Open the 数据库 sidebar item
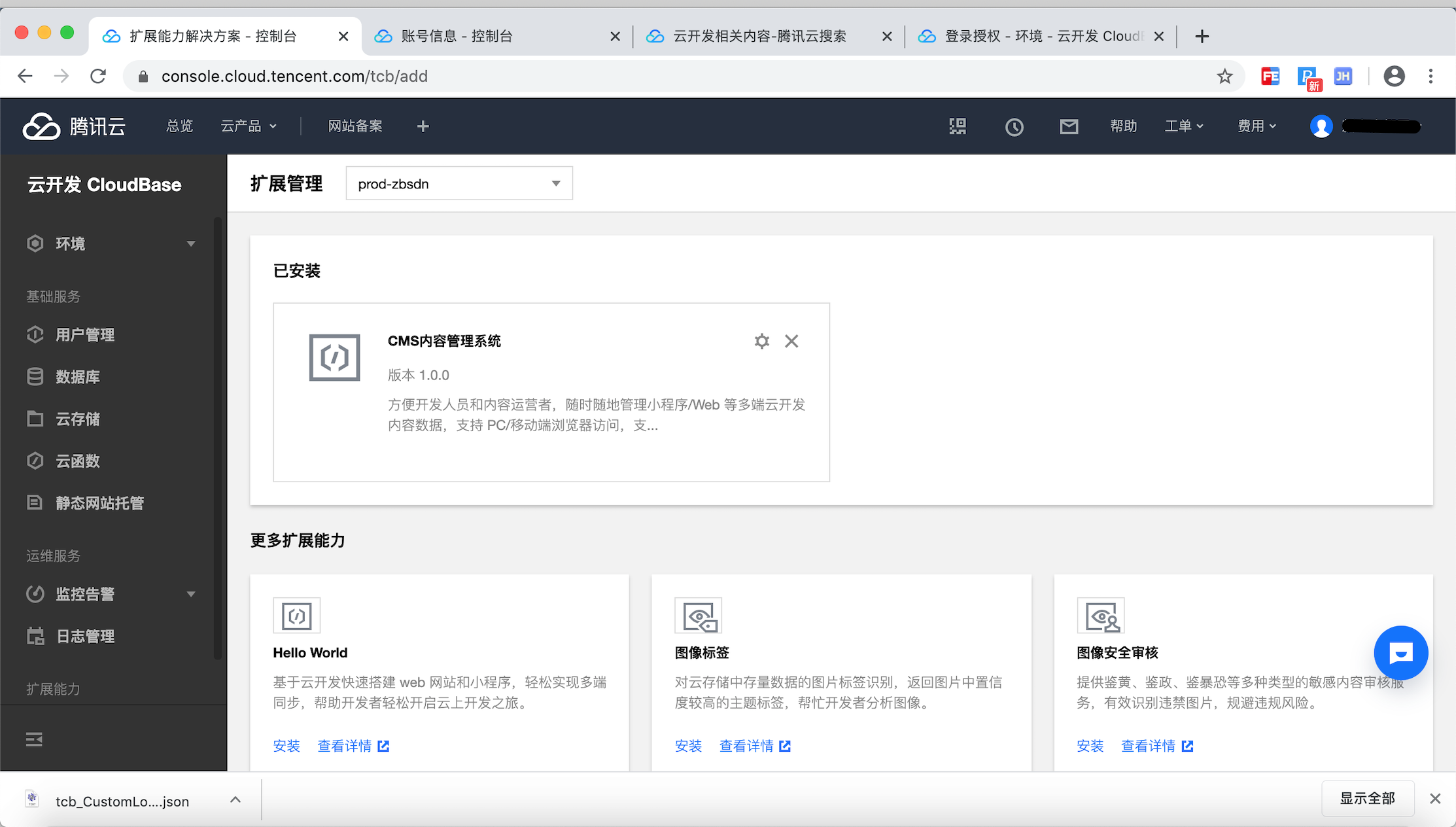Image resolution: width=1456 pixels, height=827 pixels. tap(78, 377)
